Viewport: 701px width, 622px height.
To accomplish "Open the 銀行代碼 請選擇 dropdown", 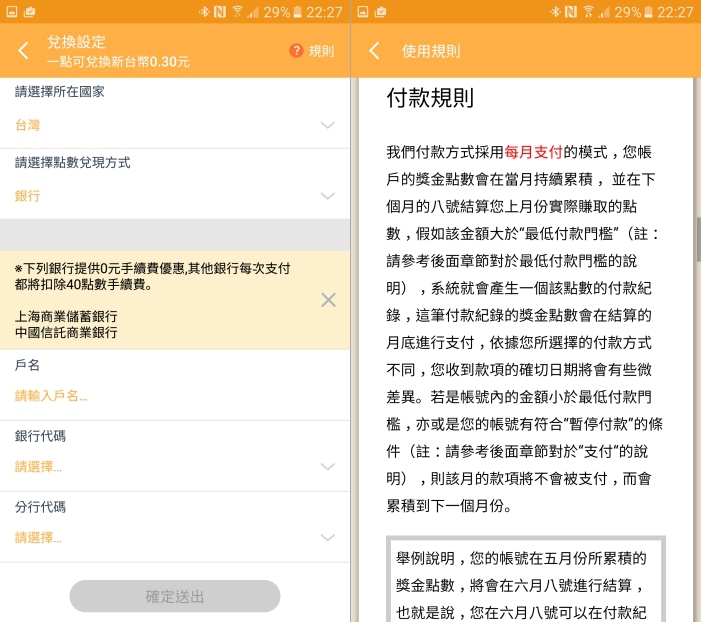I will pos(175,467).
